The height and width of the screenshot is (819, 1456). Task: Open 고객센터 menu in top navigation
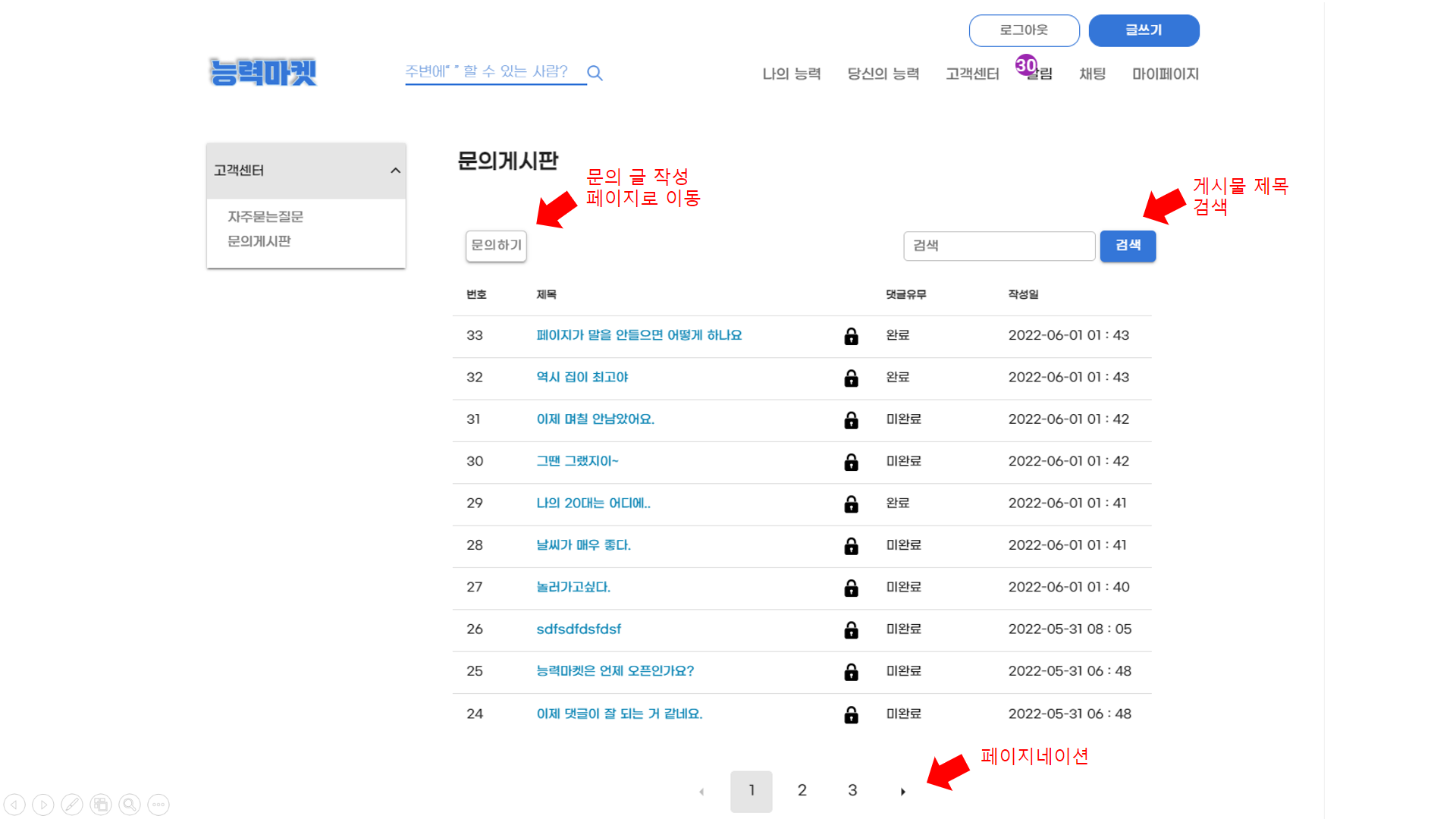(972, 74)
